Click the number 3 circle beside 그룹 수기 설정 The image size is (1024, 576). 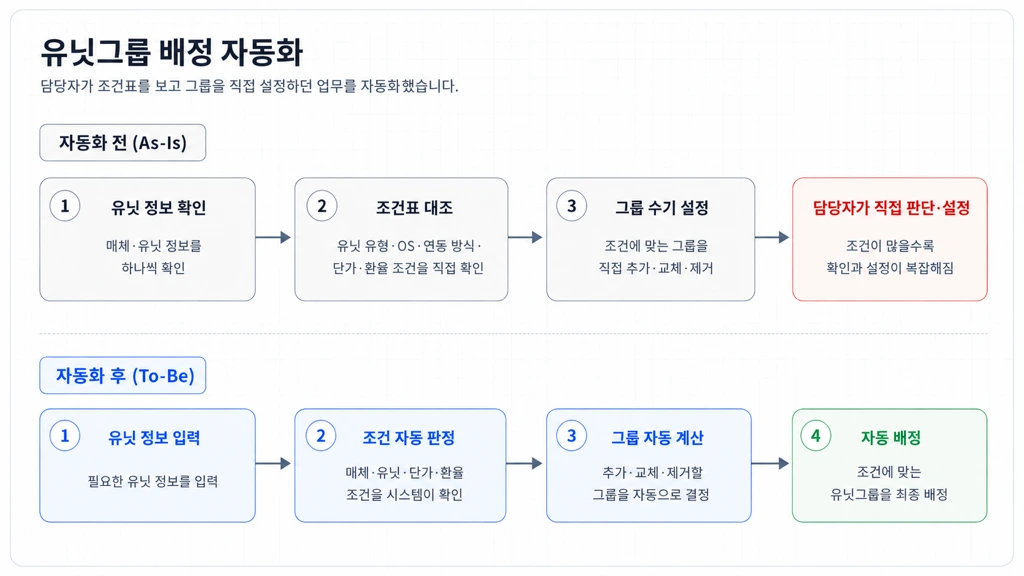[x=571, y=206]
